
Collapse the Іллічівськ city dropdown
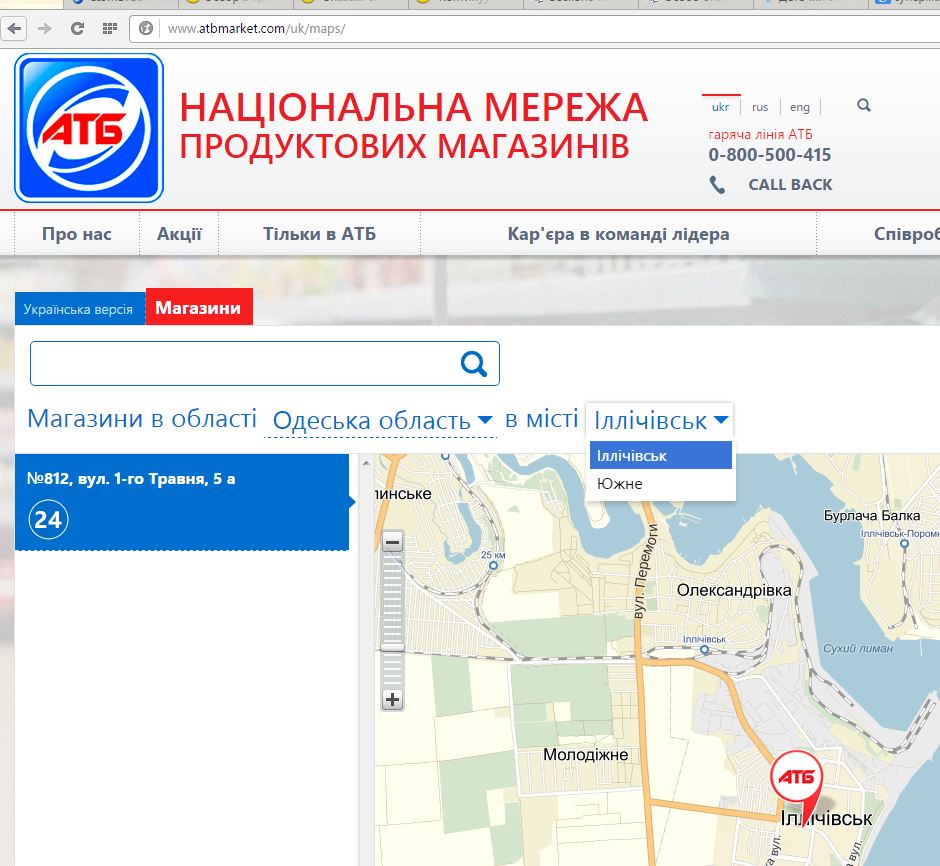pos(660,420)
